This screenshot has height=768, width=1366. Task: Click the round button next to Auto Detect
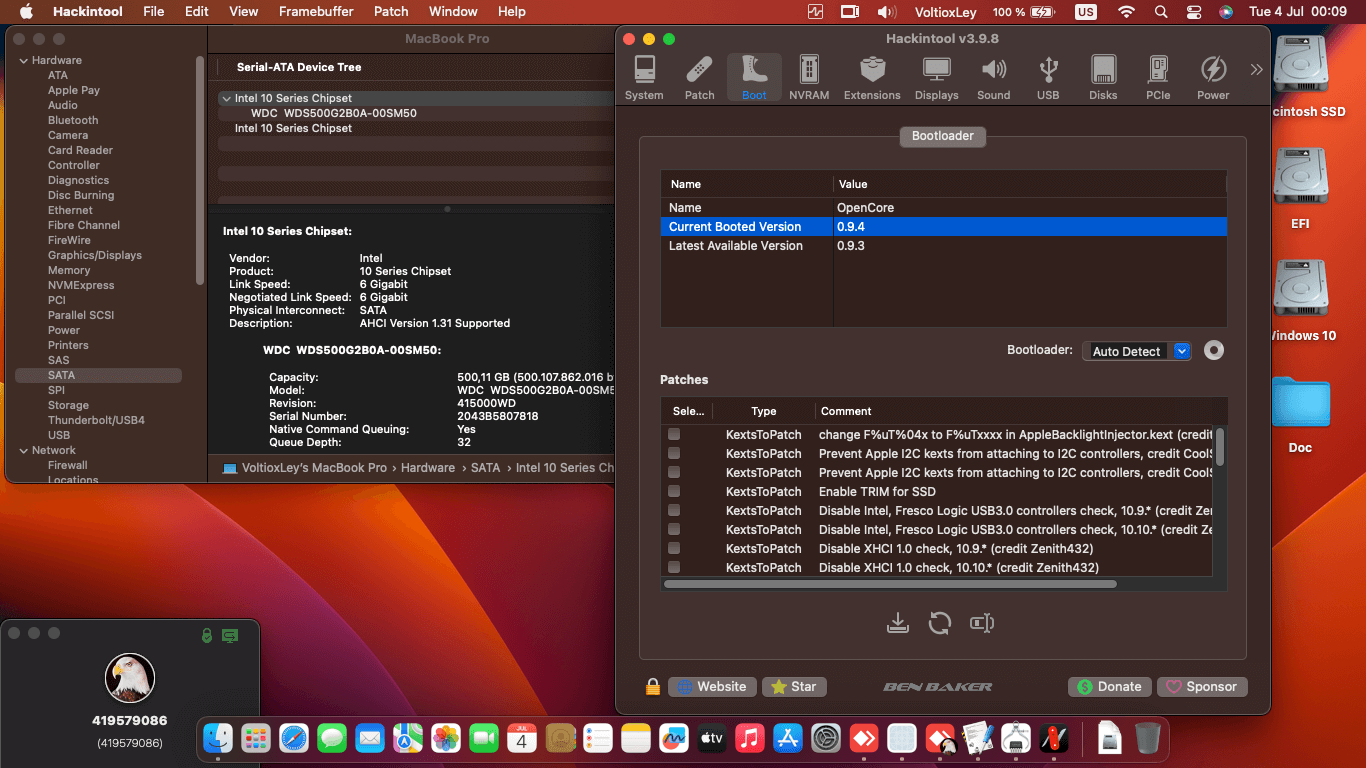[x=1214, y=351]
